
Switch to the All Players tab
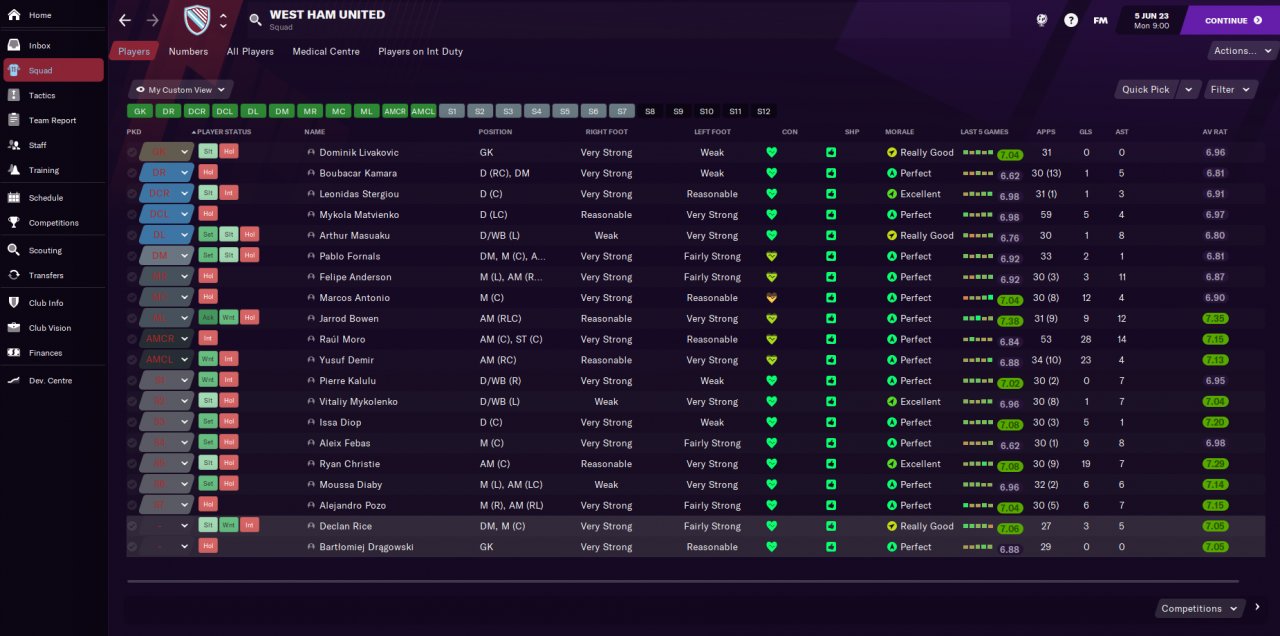click(x=250, y=51)
